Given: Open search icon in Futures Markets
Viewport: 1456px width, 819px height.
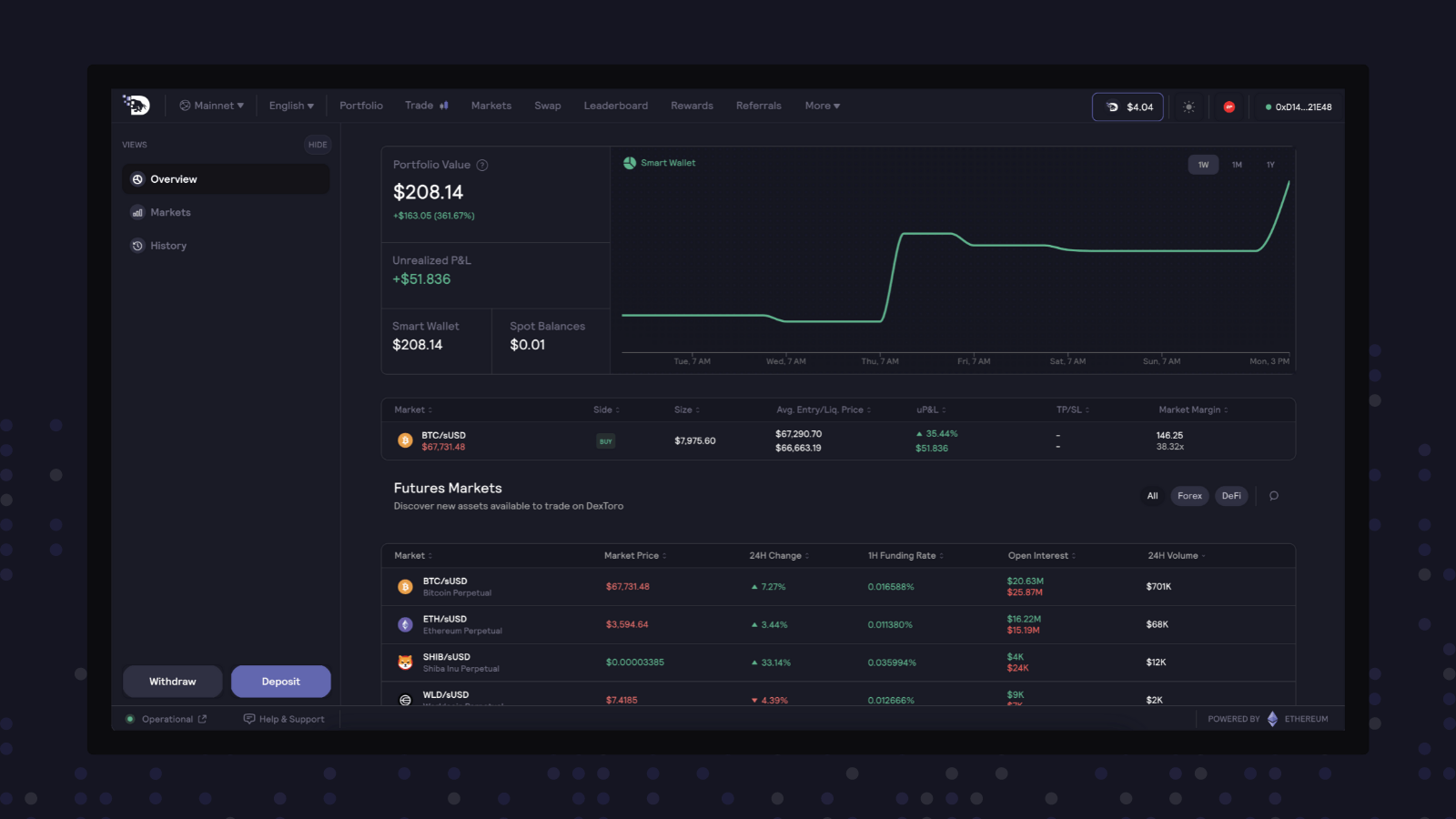Looking at the screenshot, I should pyautogui.click(x=1274, y=496).
